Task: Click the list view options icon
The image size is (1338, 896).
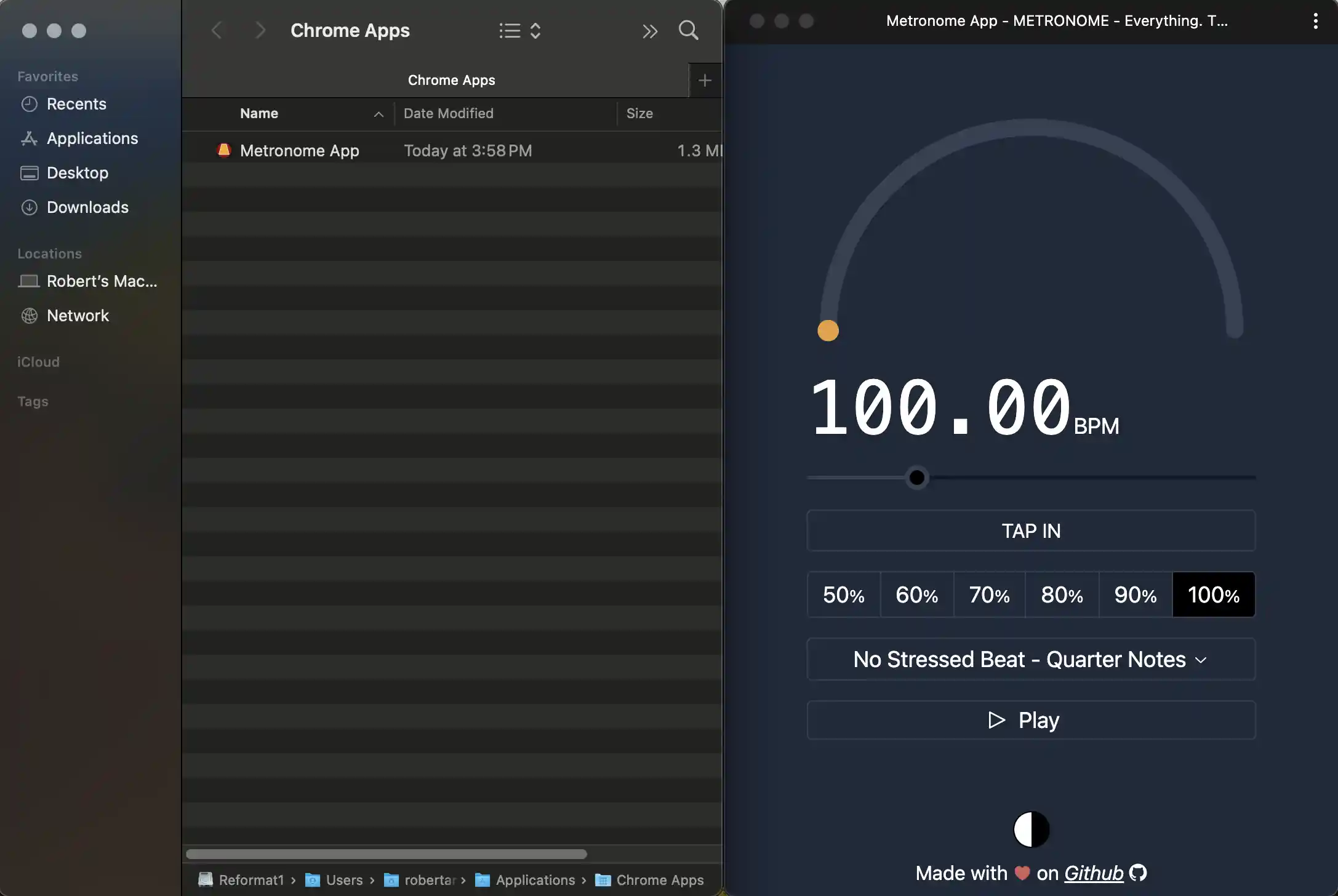Action: 510,31
